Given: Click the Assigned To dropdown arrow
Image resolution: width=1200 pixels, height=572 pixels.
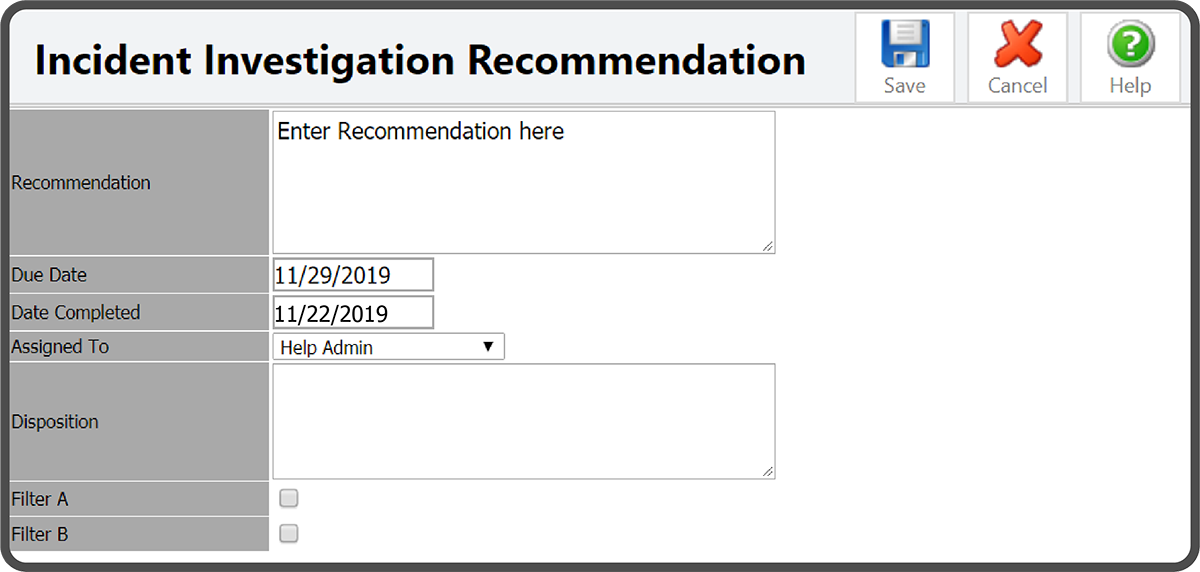Looking at the screenshot, I should coord(488,347).
